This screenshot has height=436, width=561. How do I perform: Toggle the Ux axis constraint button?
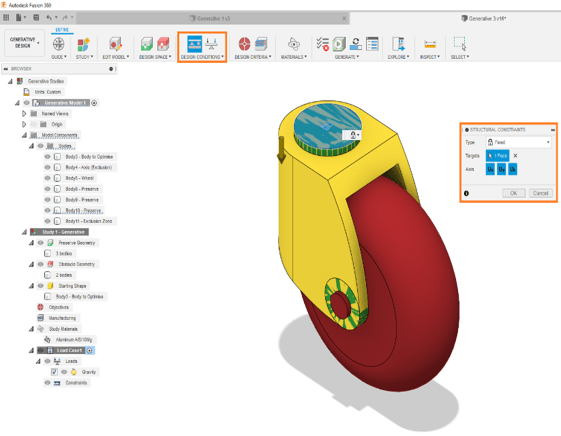[x=490, y=169]
